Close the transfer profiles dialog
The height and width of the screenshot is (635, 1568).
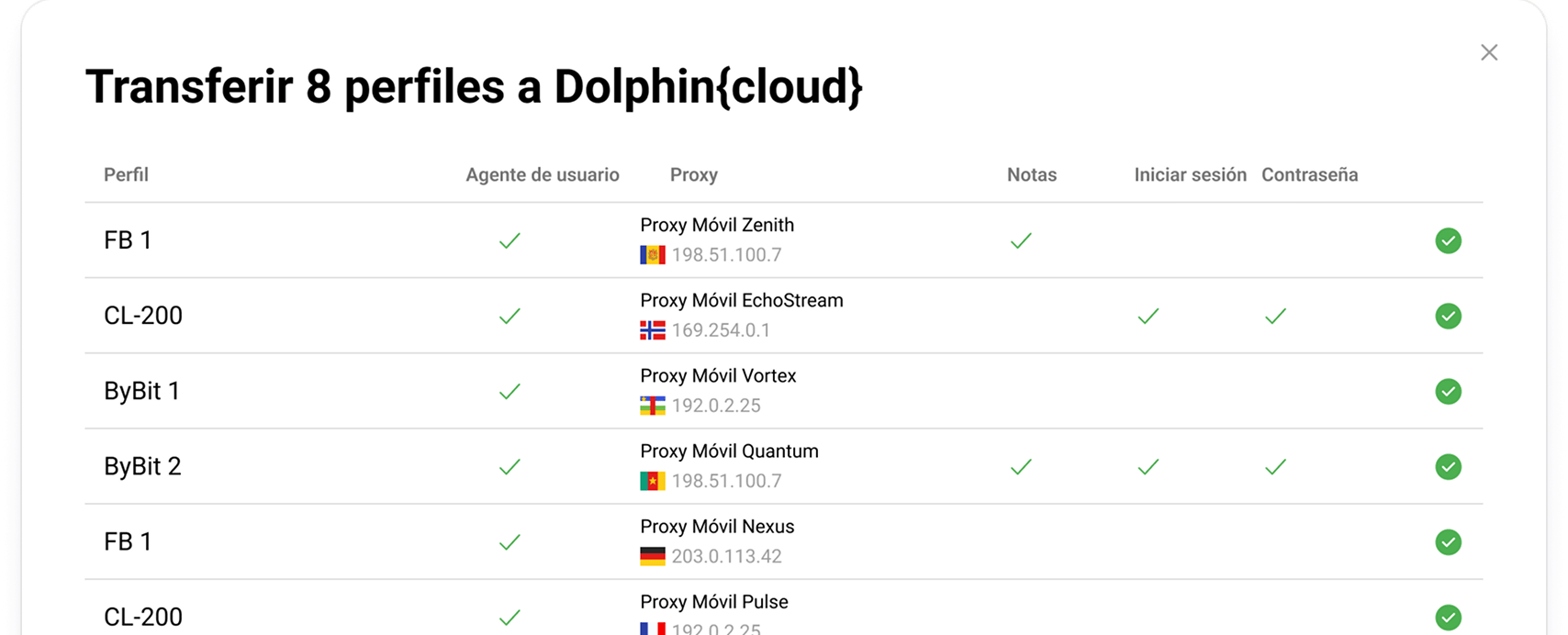1489,53
